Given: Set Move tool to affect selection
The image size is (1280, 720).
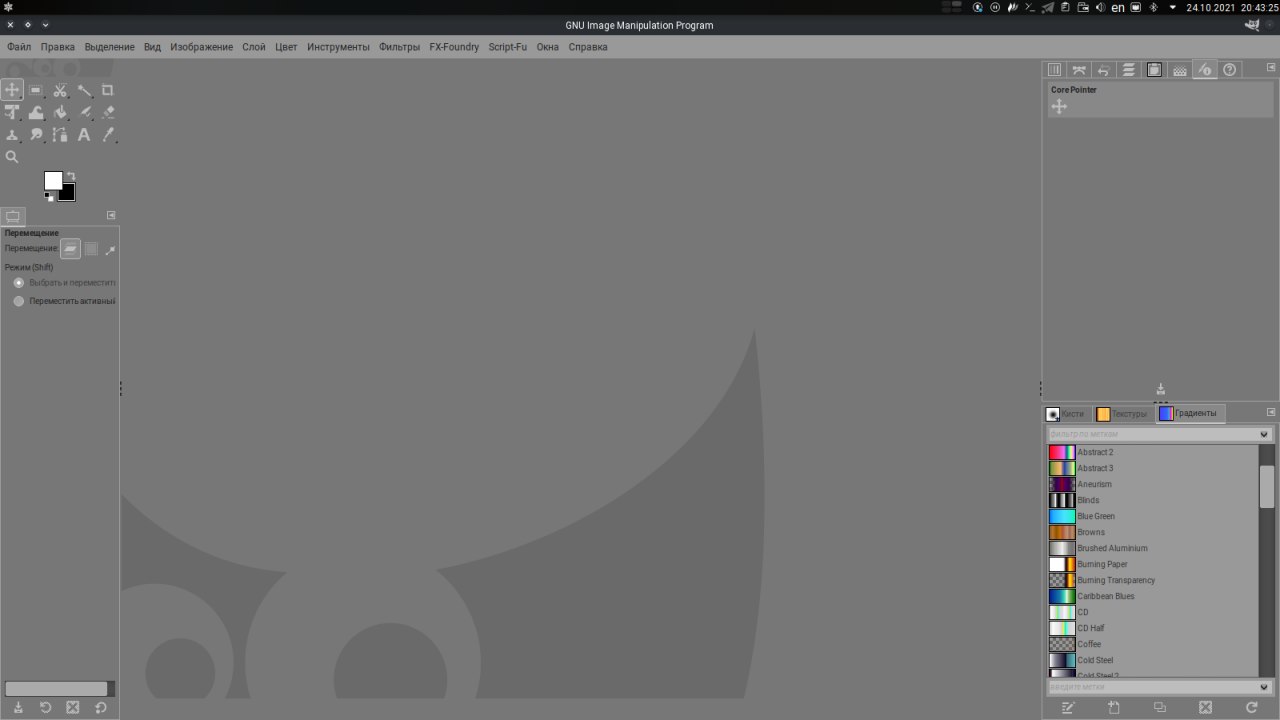Looking at the screenshot, I should pyautogui.click(x=91, y=249).
